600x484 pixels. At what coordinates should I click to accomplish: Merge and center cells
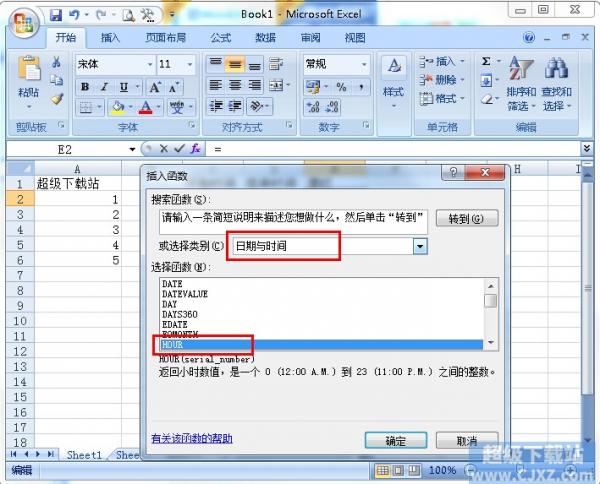(276, 86)
